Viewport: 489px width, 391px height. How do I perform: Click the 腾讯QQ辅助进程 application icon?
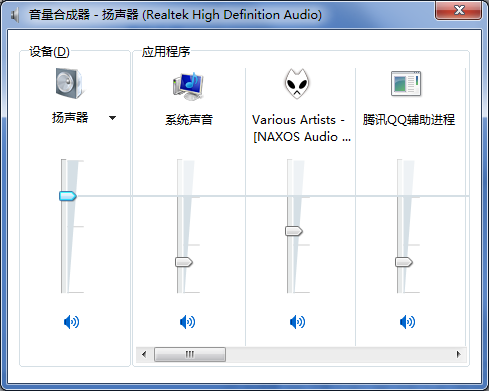pos(406,84)
